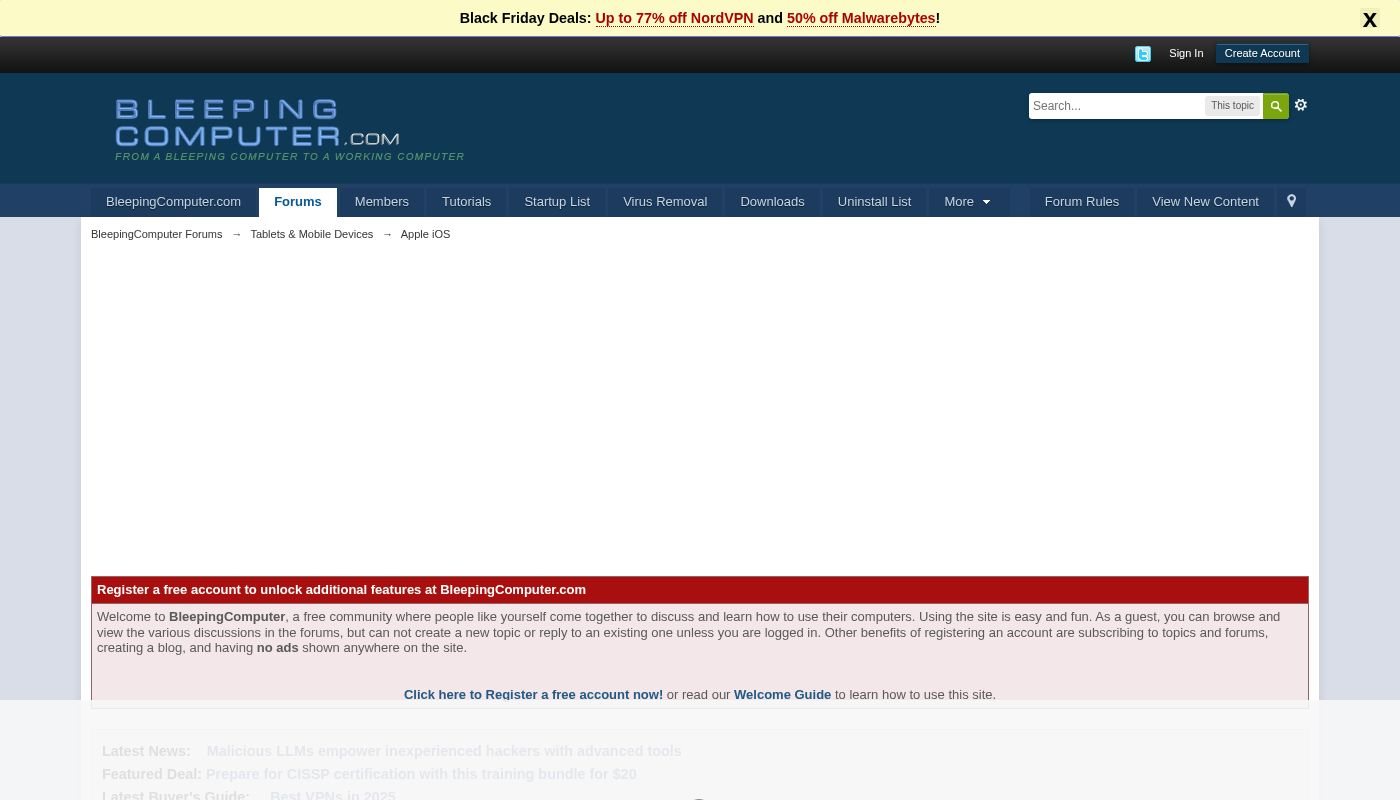The height and width of the screenshot is (800, 1400).
Task: Close the Black Friday deals banner
Action: (x=1369, y=20)
